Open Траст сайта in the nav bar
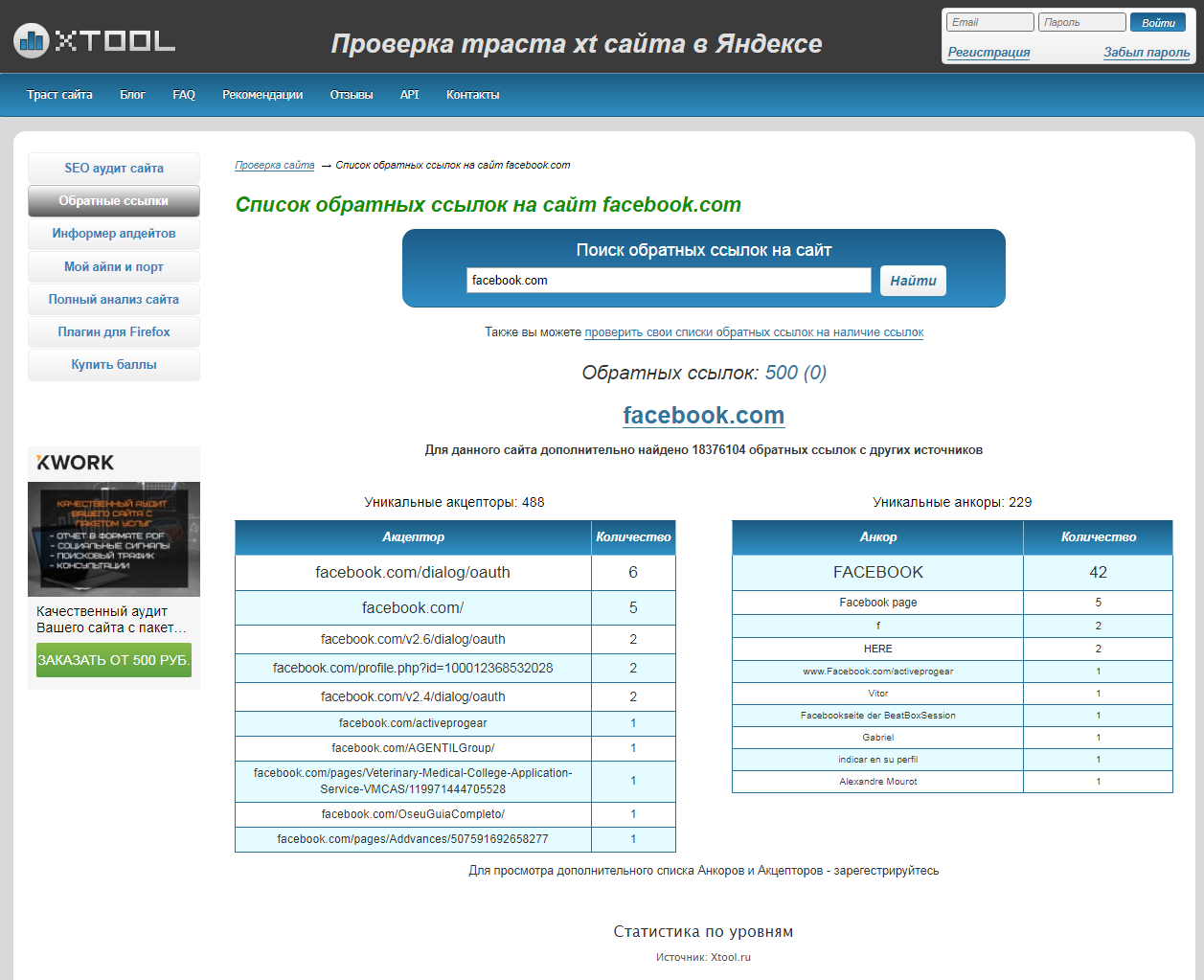This screenshot has width=1204, height=980. [x=59, y=95]
